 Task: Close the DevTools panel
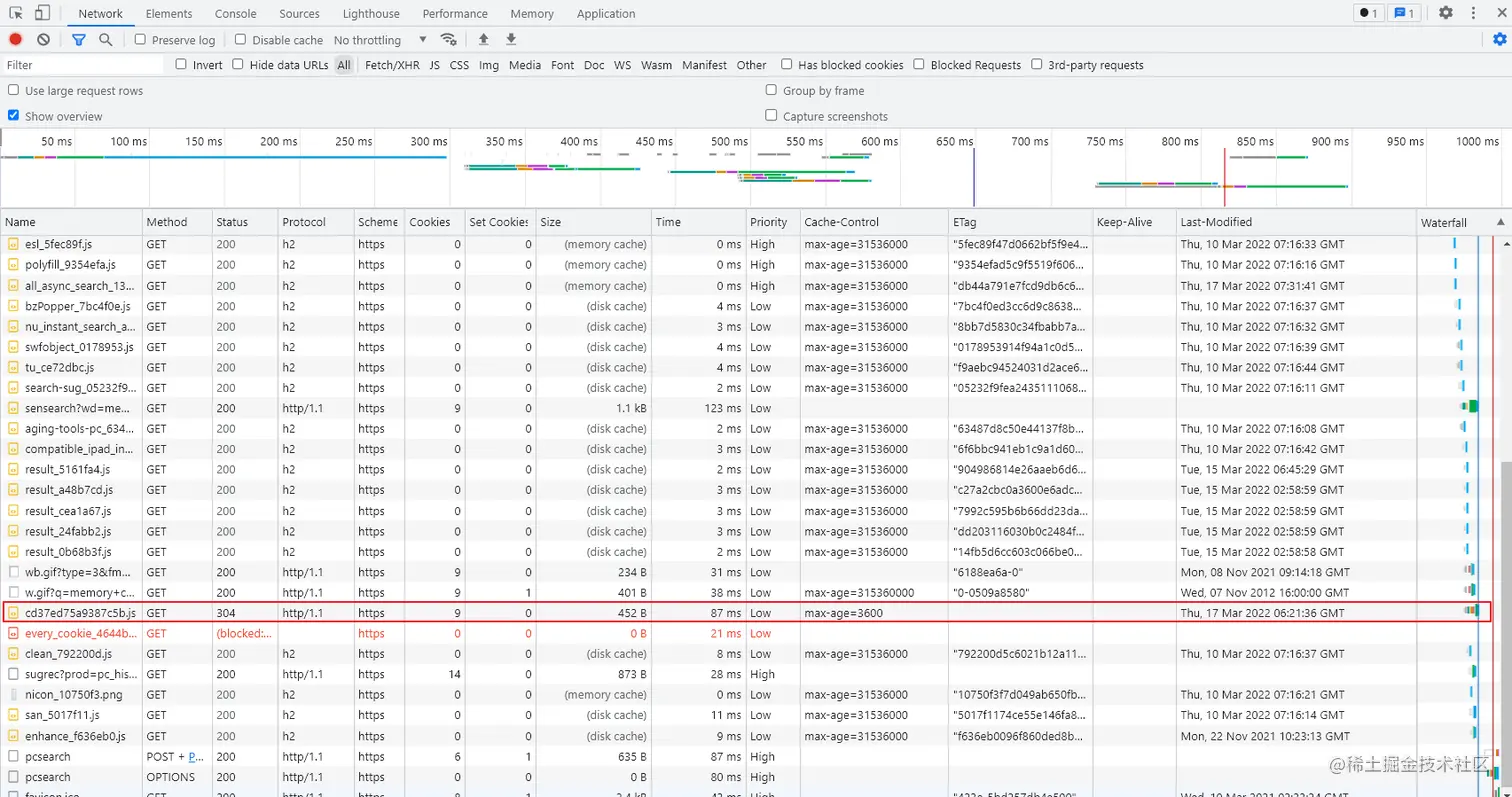tap(1500, 13)
